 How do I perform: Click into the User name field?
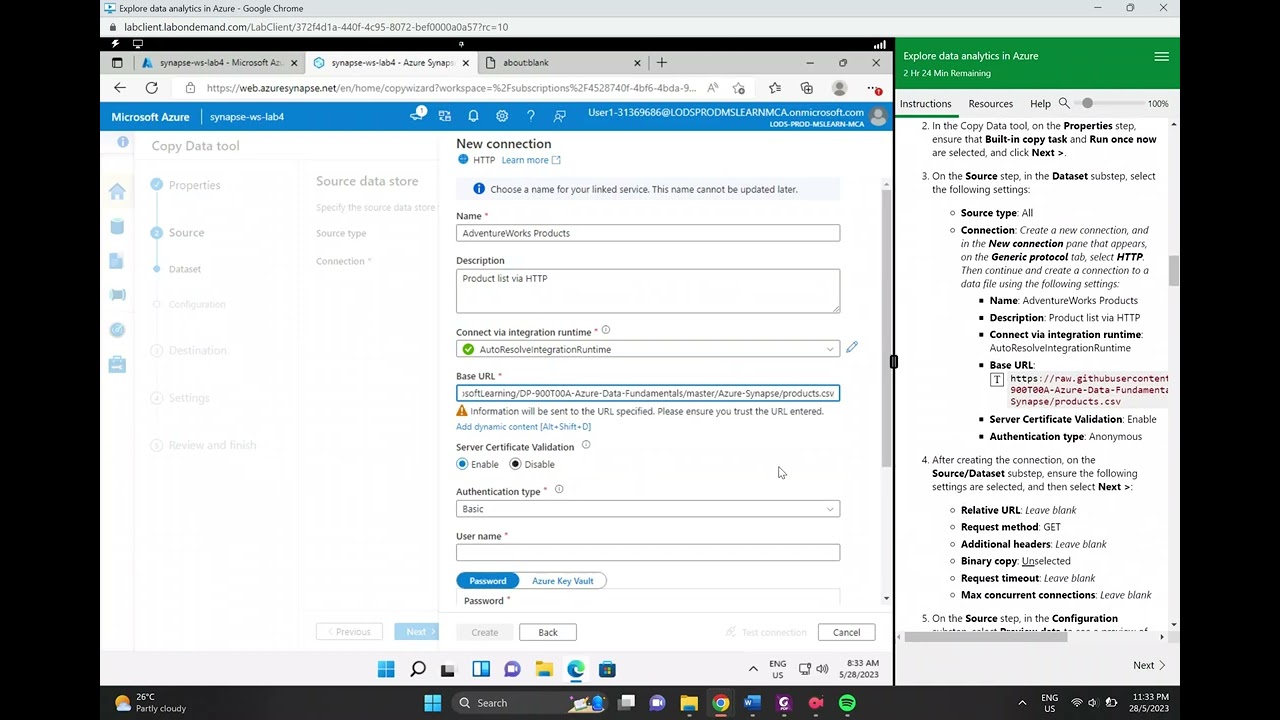pyautogui.click(x=648, y=552)
